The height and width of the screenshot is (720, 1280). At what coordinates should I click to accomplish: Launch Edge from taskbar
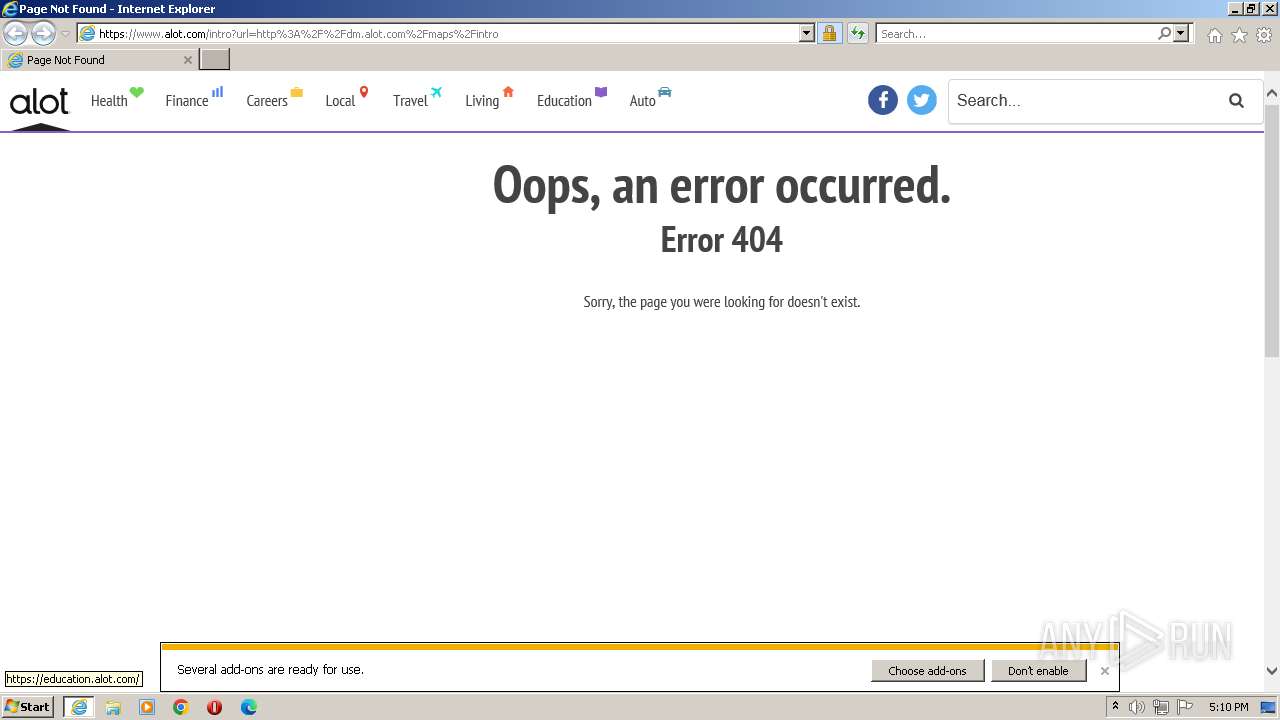[249, 707]
